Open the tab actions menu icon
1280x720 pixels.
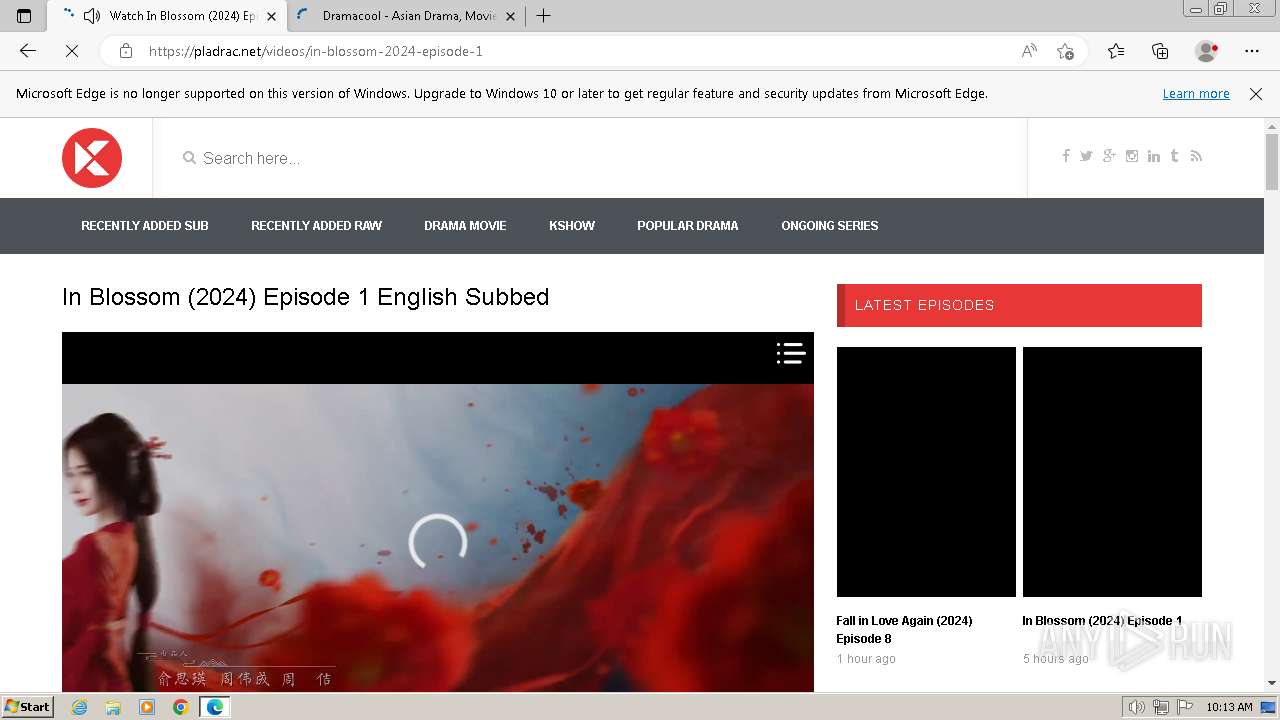[x=24, y=16]
